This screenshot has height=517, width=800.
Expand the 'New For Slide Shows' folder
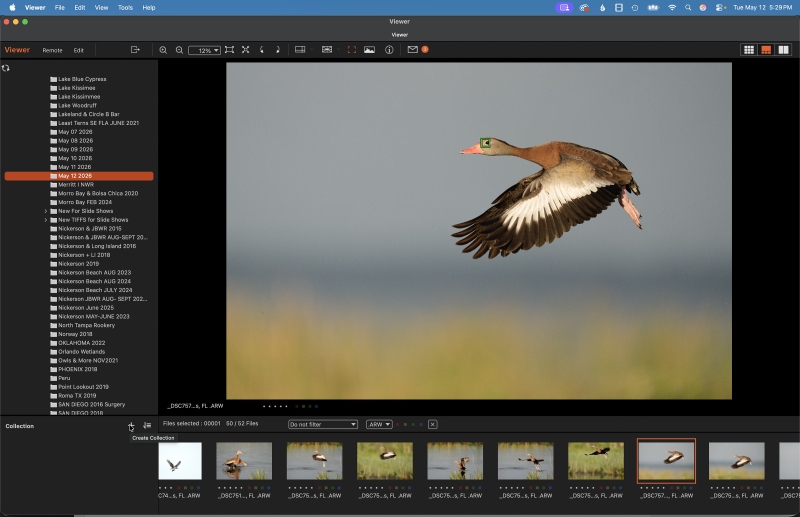tap(45, 211)
